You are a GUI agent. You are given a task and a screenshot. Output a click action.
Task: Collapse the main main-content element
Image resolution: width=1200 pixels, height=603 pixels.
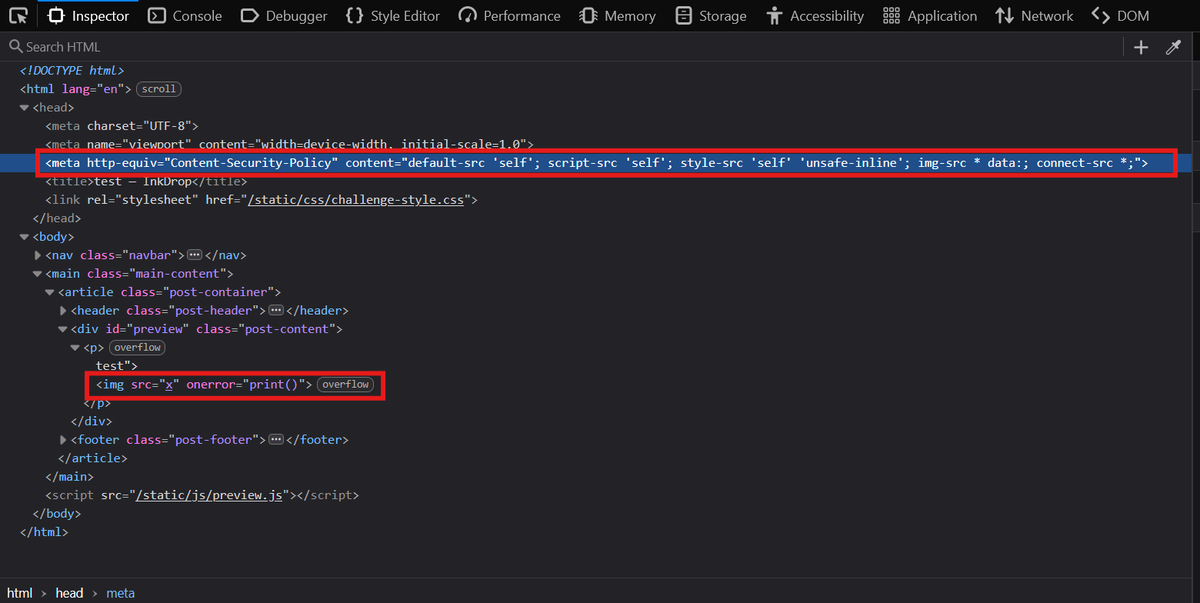click(x=38, y=274)
